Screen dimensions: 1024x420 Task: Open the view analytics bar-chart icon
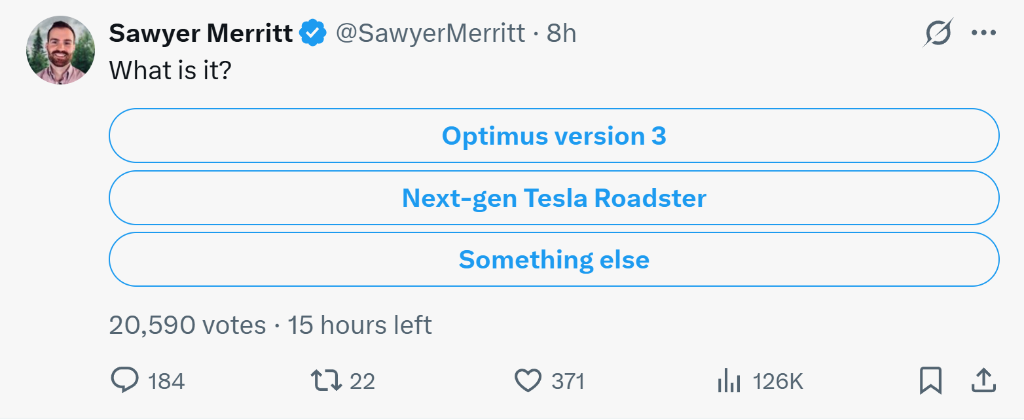pos(729,381)
